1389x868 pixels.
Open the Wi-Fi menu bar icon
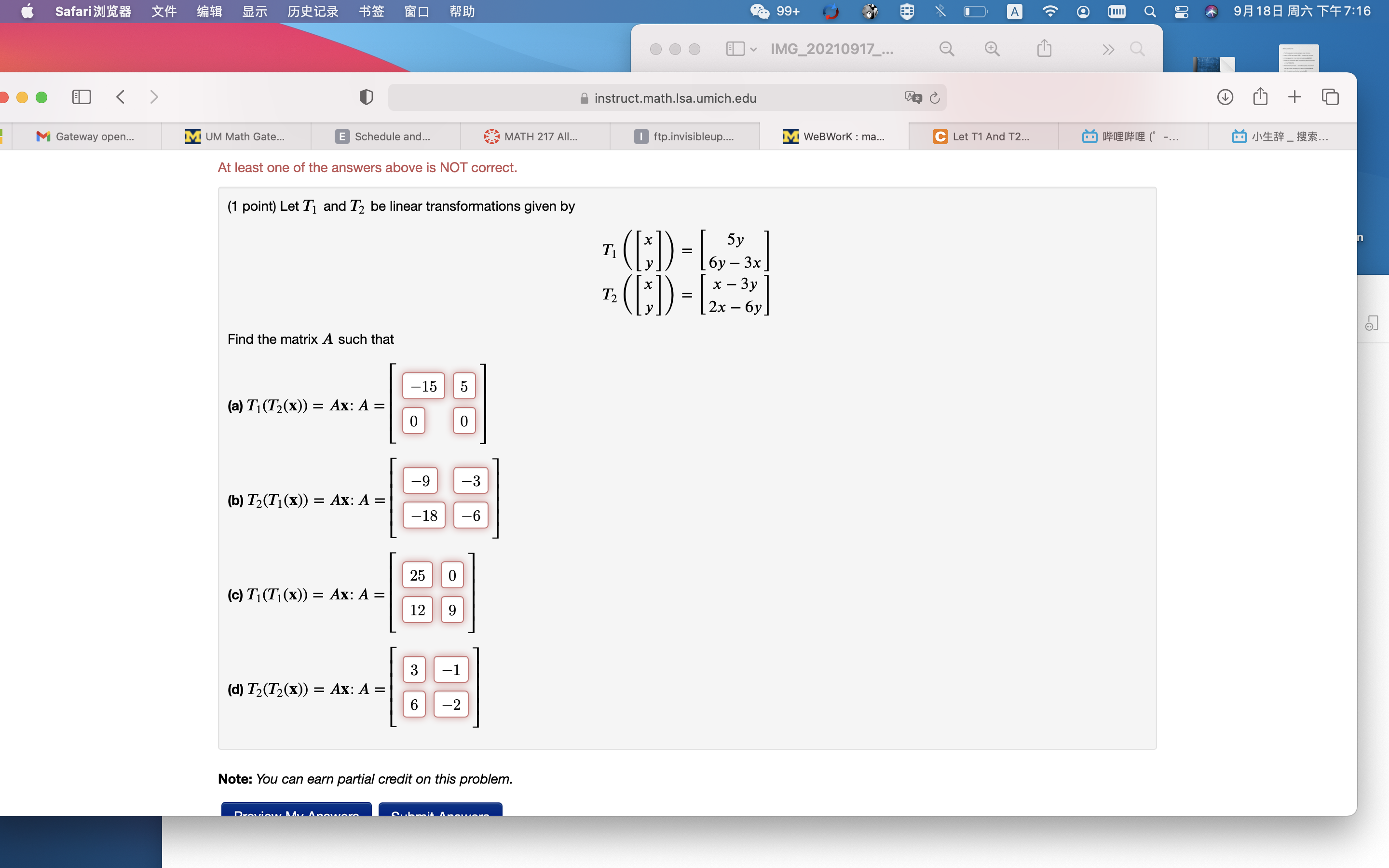pyautogui.click(x=1051, y=11)
